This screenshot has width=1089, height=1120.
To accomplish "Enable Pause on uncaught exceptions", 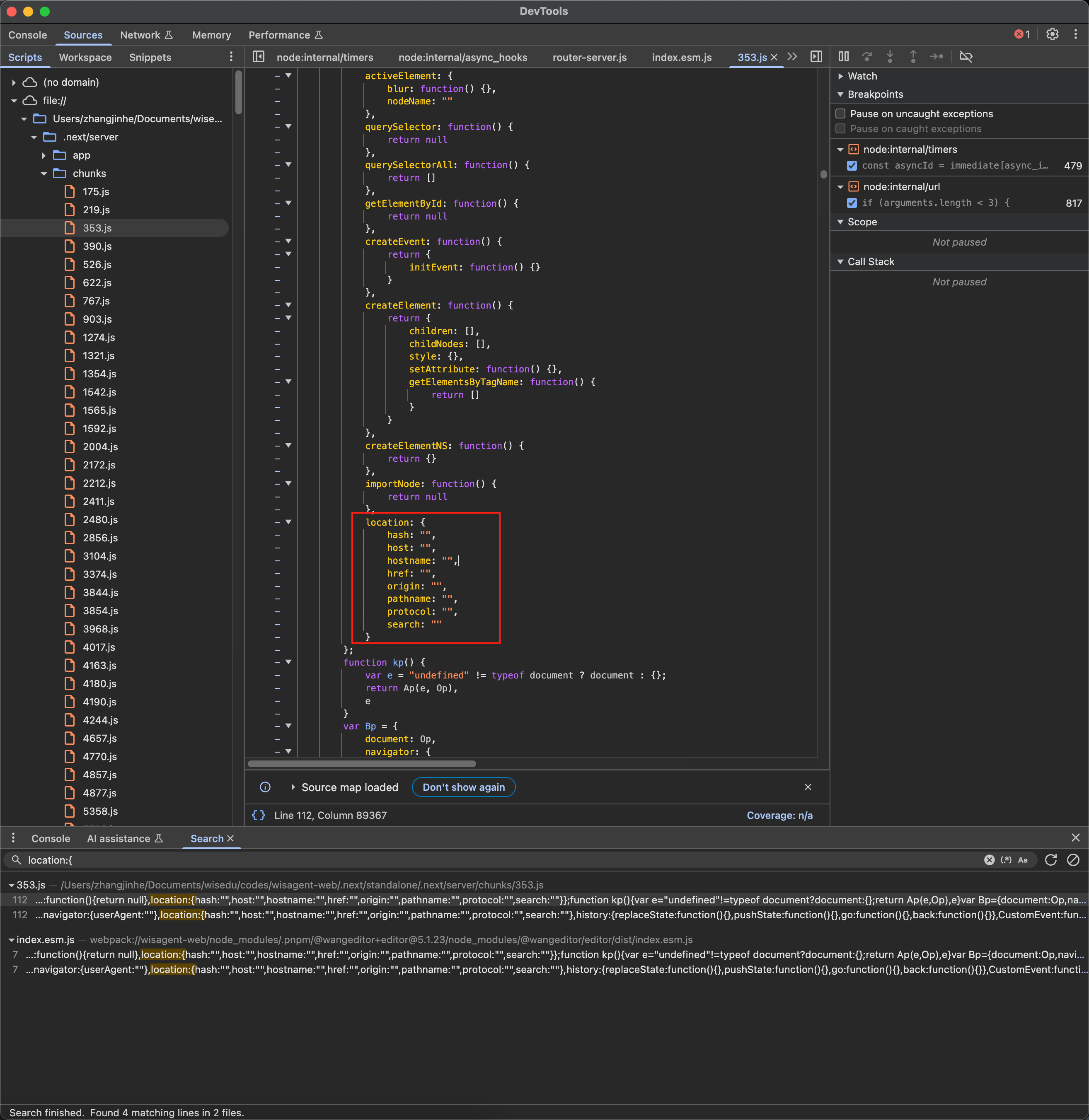I will click(x=840, y=113).
